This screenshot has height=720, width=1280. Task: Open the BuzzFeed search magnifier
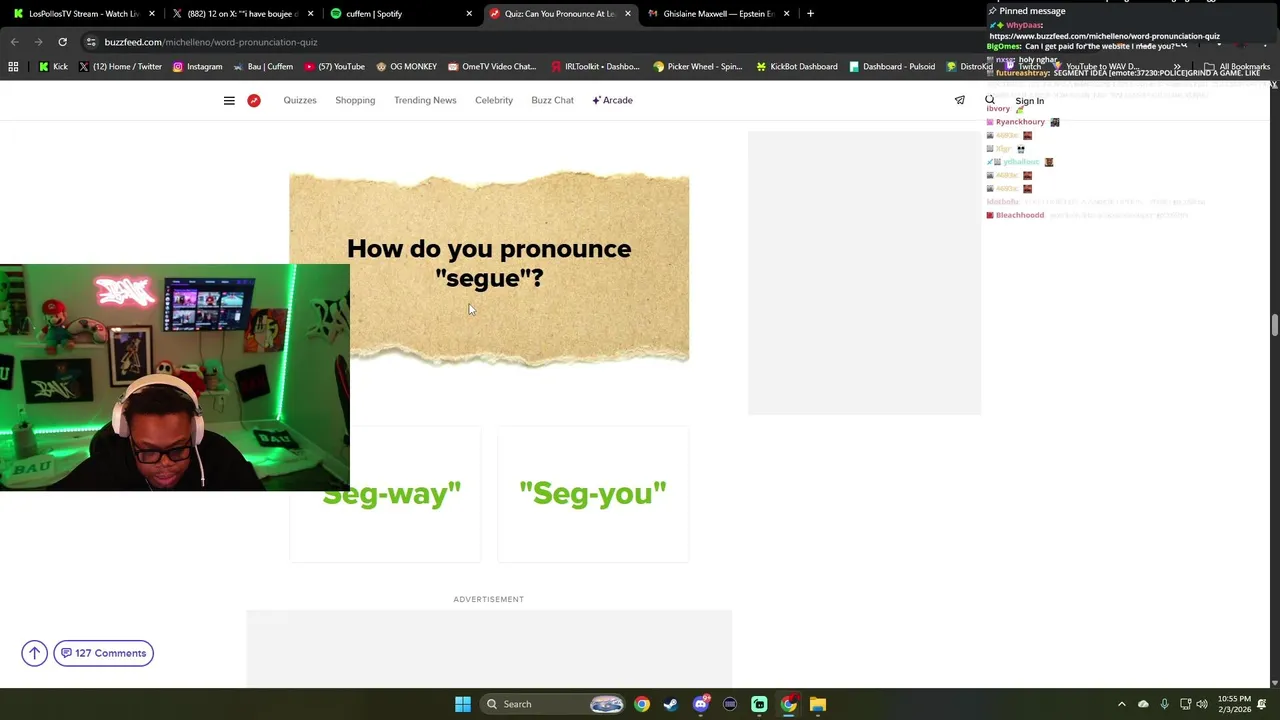[990, 100]
